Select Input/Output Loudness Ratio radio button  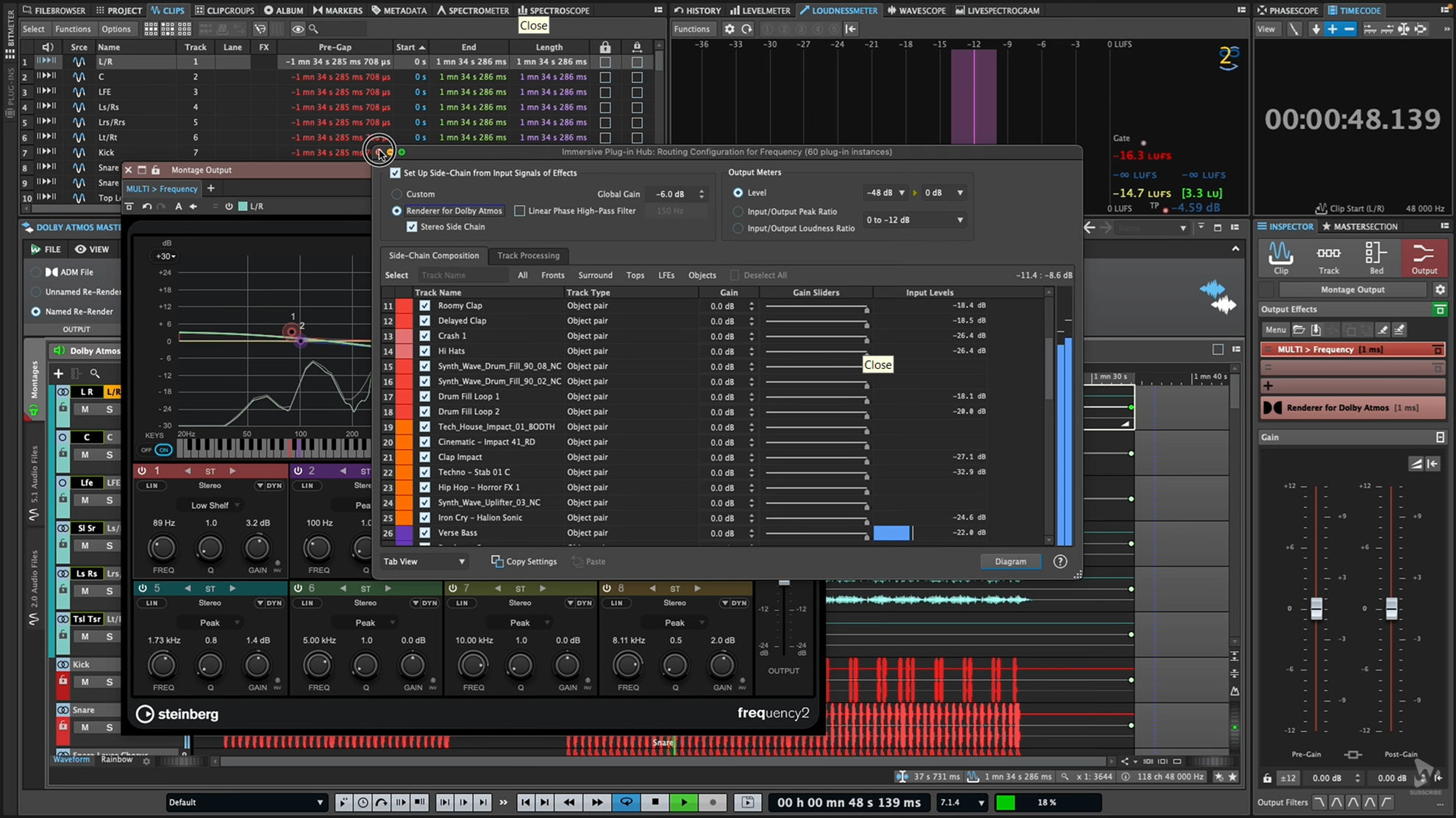pyautogui.click(x=738, y=229)
